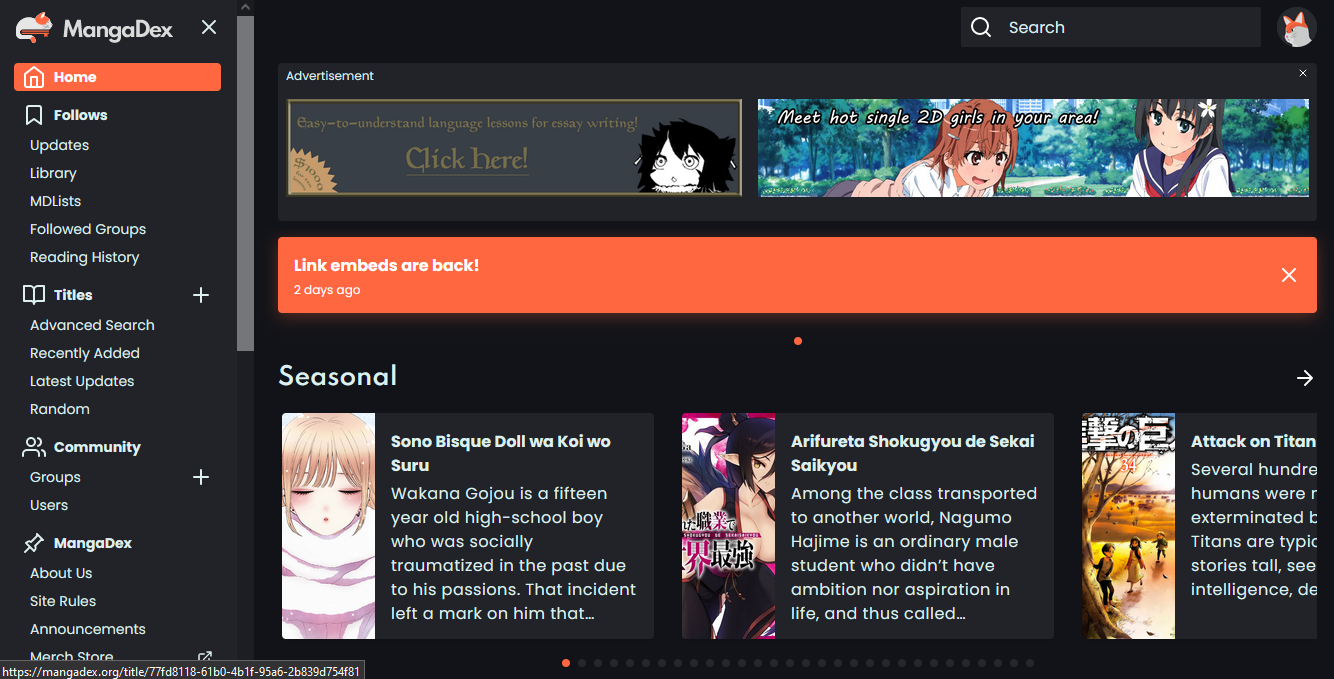The height and width of the screenshot is (679, 1334).
Task: Dismiss the Link embeds announcement banner
Action: coord(1288,275)
